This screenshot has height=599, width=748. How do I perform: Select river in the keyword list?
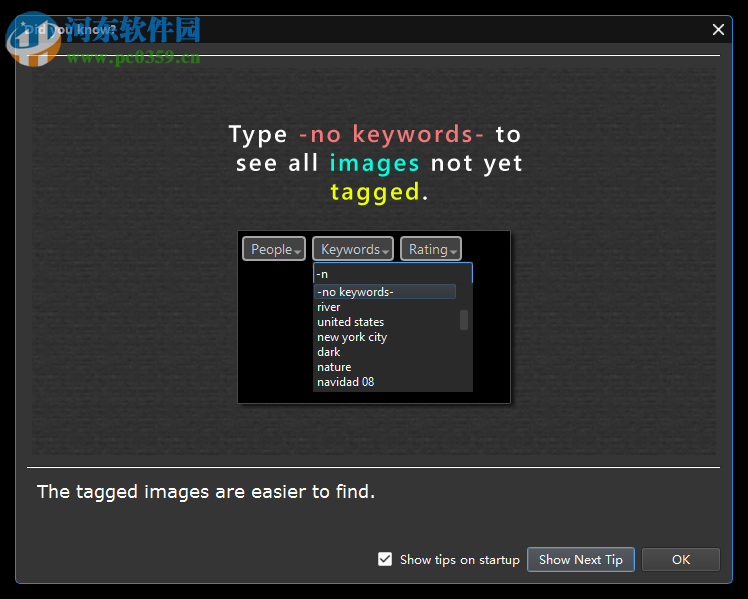329,307
